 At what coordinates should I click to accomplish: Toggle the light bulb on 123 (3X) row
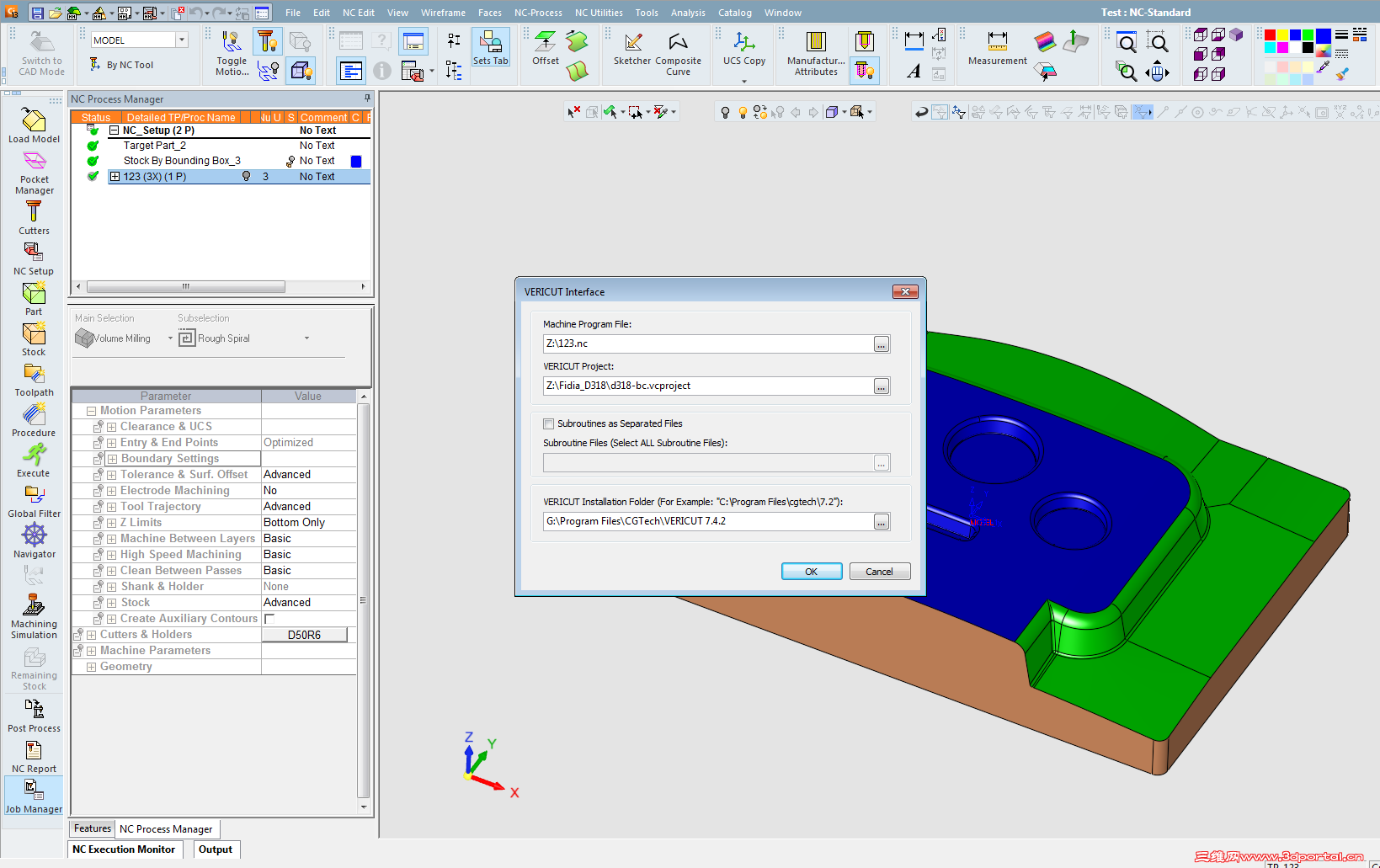pyautogui.click(x=247, y=177)
